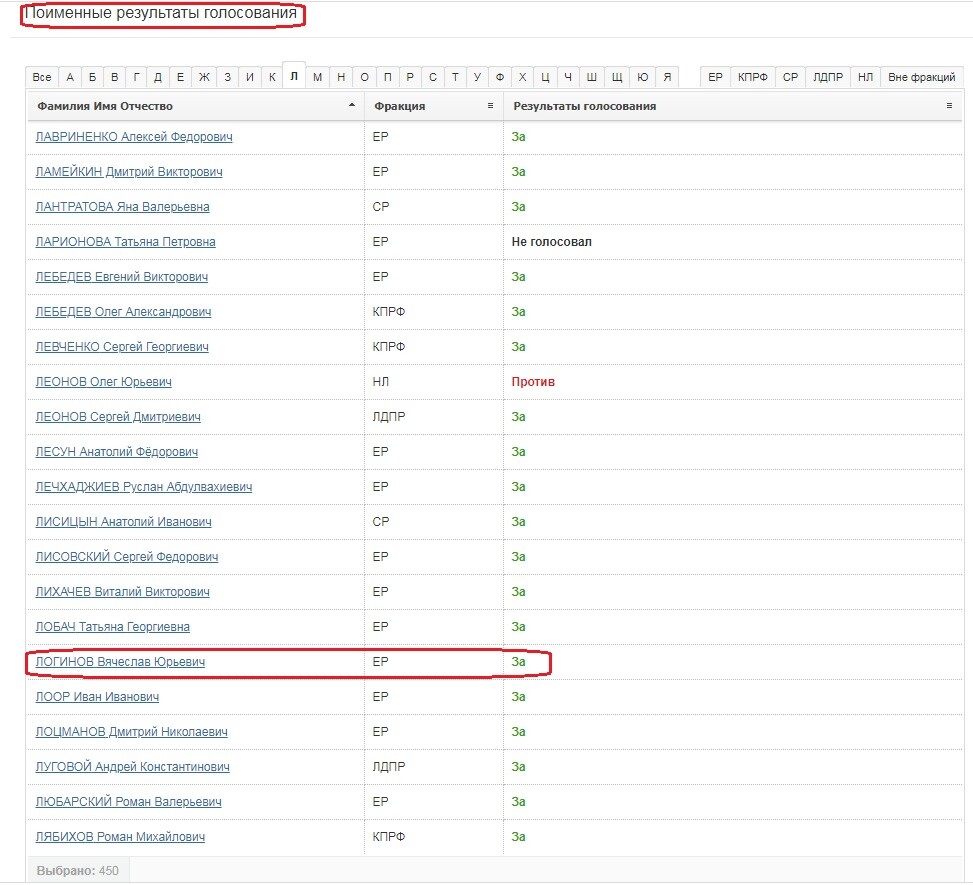
Task: Click the Не голосовал result text
Action: tap(552, 241)
